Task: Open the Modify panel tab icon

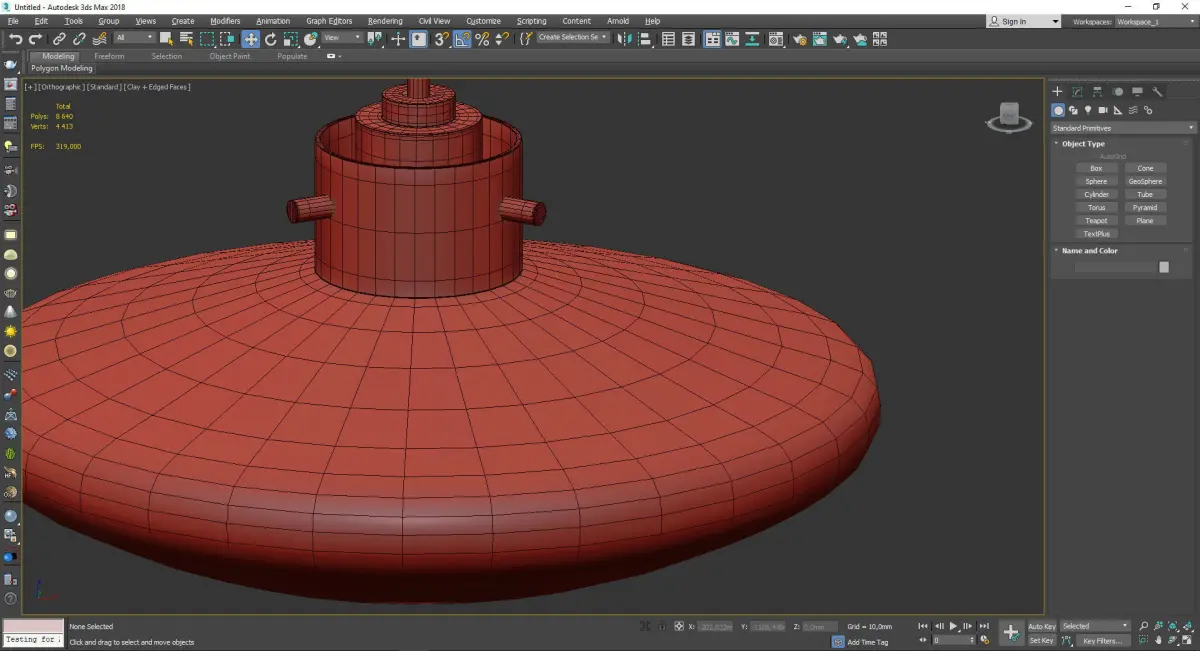Action: tap(1077, 91)
